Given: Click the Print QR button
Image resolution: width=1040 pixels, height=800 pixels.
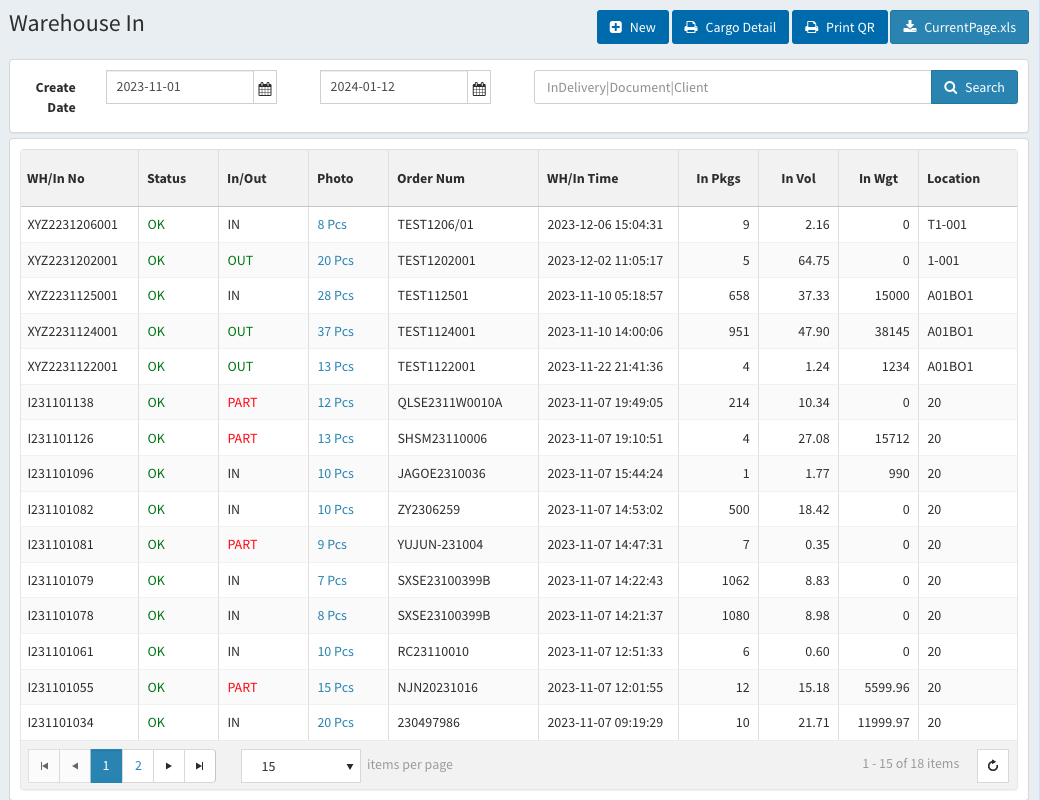Looking at the screenshot, I should tap(840, 27).
